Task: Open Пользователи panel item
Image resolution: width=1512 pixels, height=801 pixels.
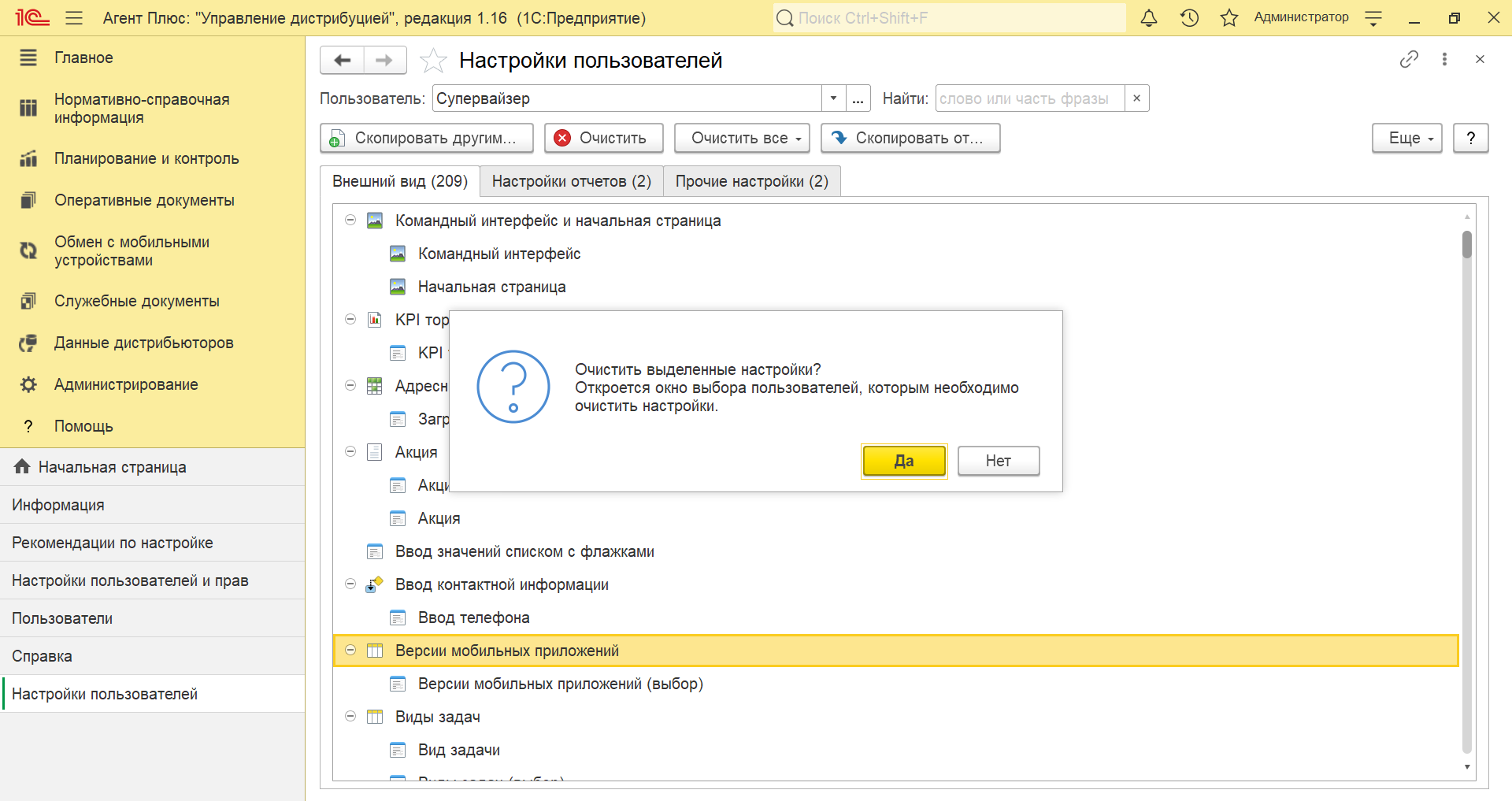Action: coord(152,618)
